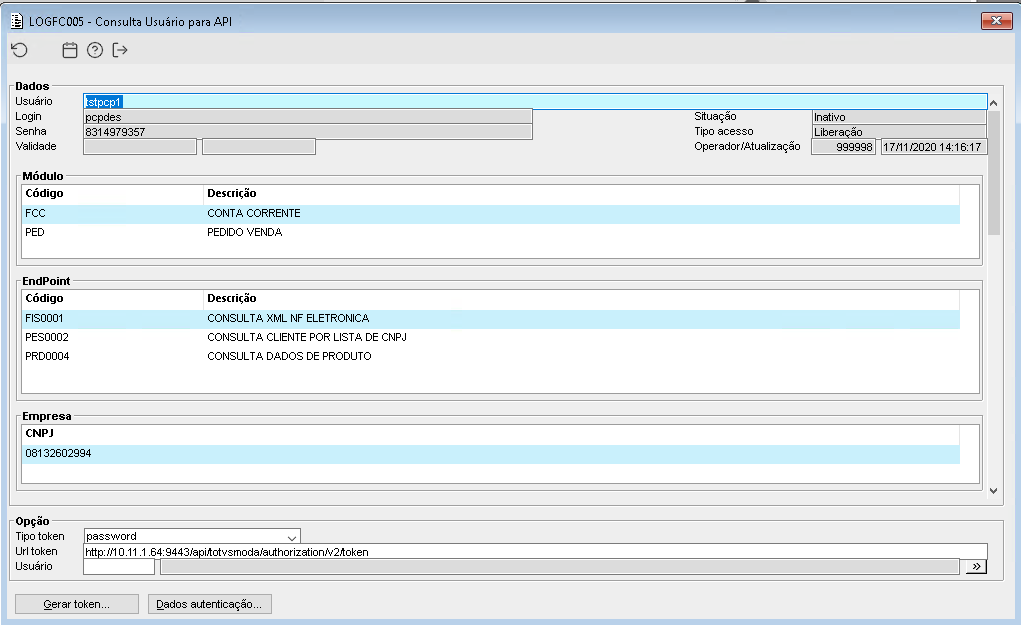Screen dimensions: 1021x625
Task: Click the Senha field with 8314979357
Action: 308,132
